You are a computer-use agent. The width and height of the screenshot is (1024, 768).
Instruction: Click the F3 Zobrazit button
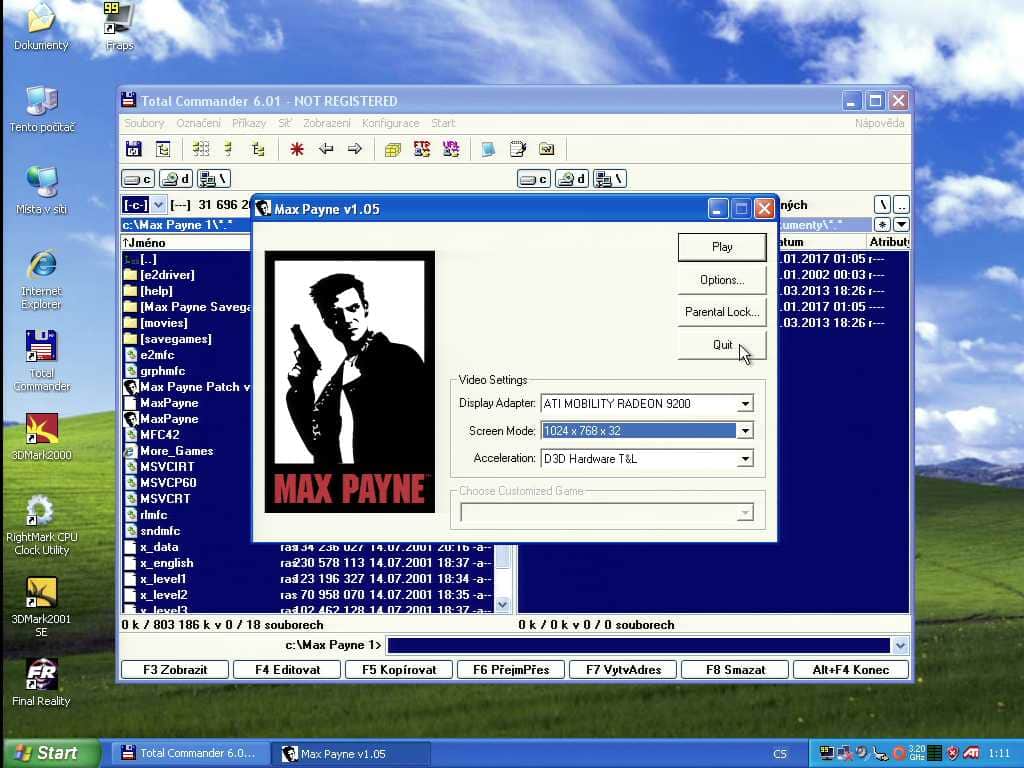tap(175, 669)
